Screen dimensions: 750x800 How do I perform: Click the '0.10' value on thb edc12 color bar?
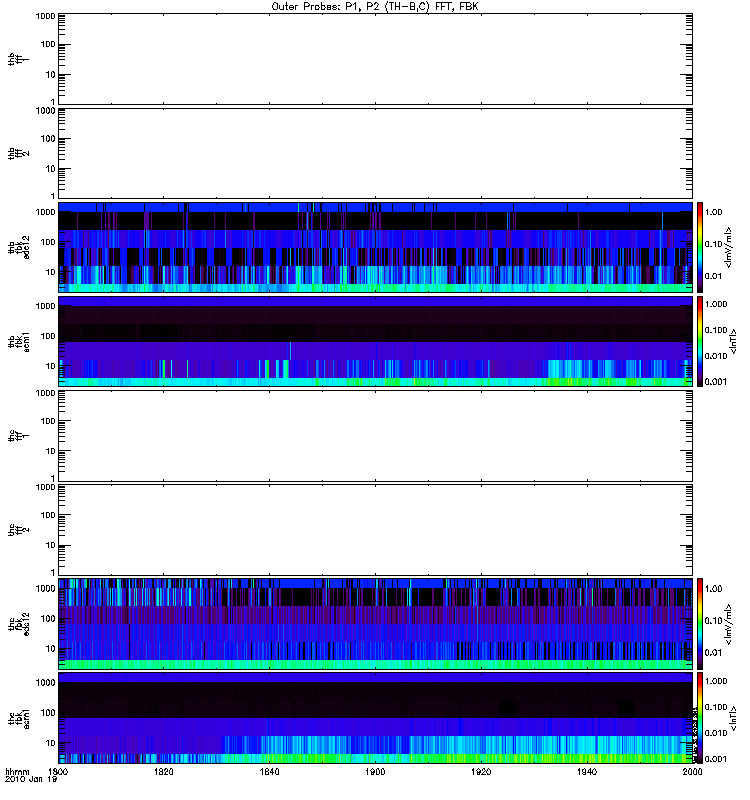(x=713, y=244)
